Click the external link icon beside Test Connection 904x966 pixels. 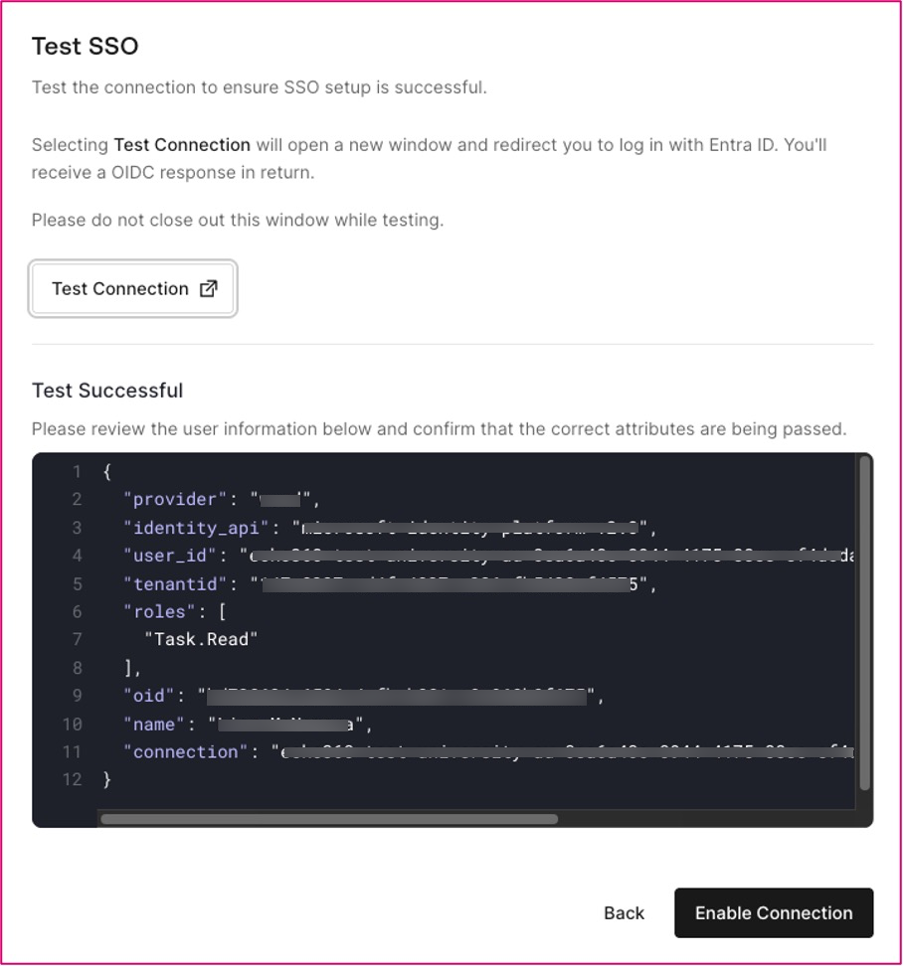(x=208, y=289)
